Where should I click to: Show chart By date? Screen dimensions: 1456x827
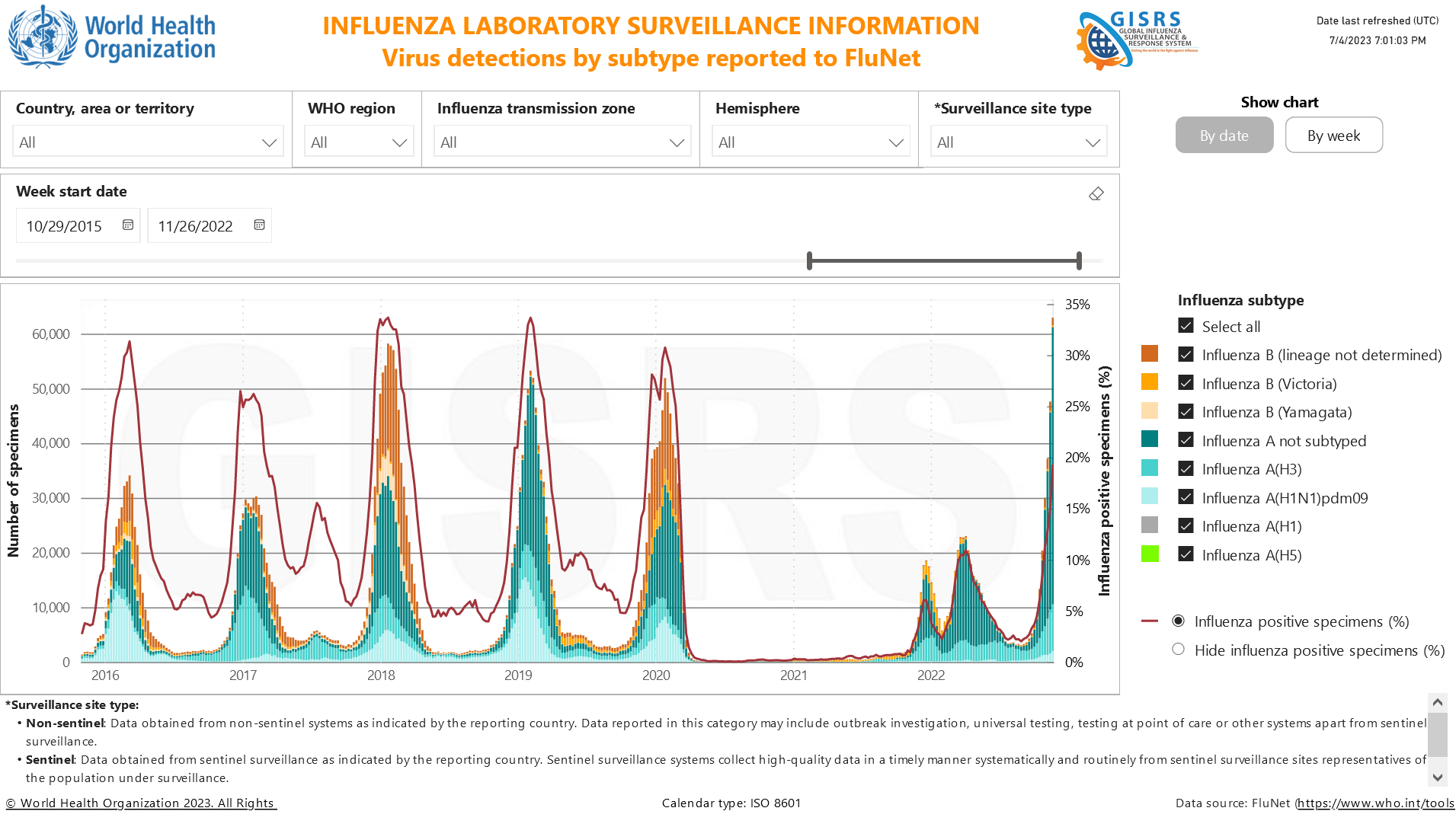pyautogui.click(x=1224, y=135)
